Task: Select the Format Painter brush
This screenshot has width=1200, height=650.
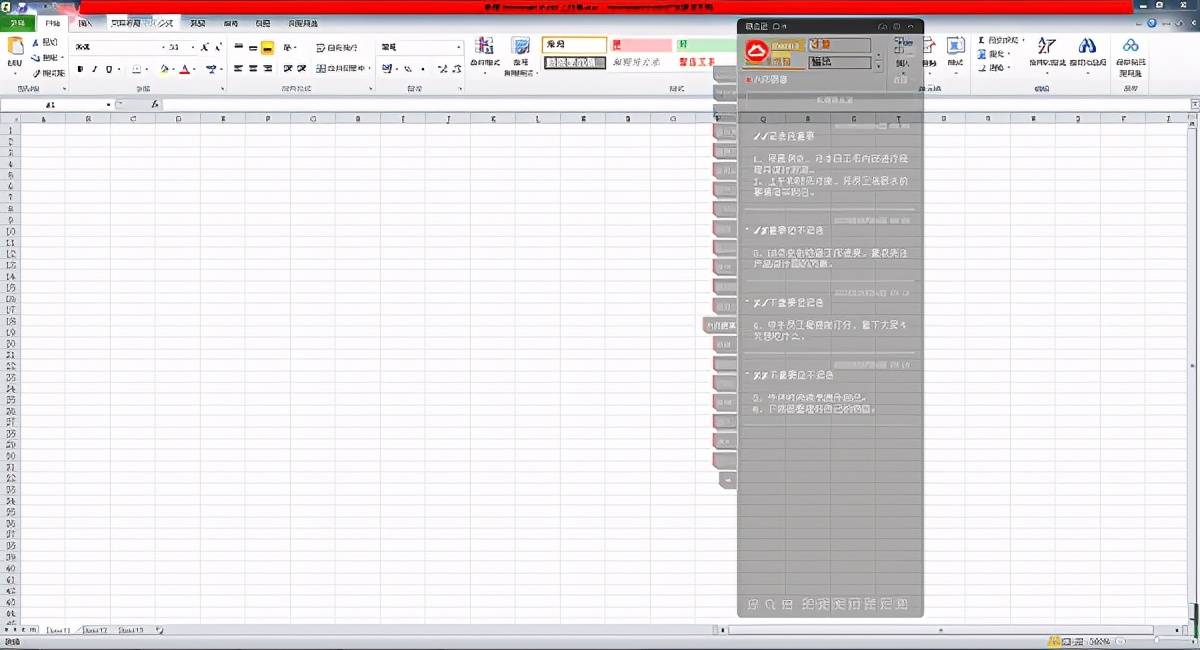Action: (37, 73)
